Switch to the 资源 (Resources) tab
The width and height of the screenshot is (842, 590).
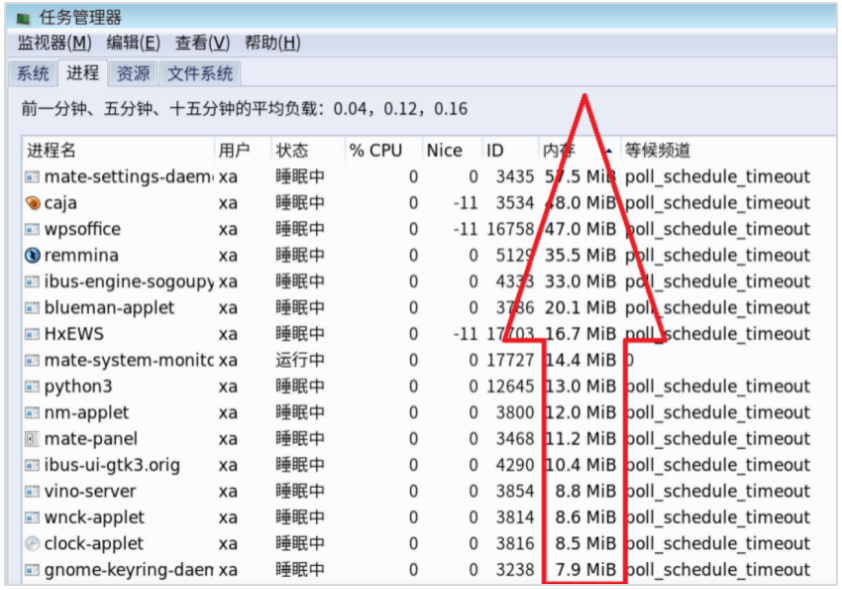133,74
